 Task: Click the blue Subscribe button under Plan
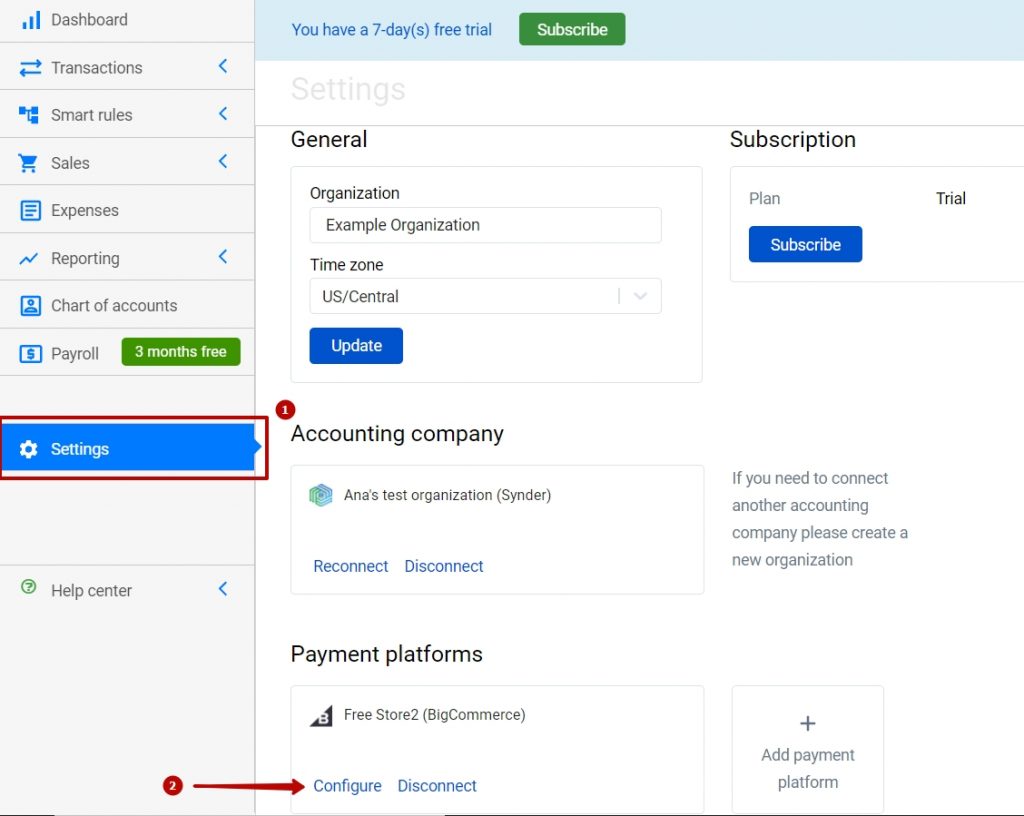click(805, 244)
